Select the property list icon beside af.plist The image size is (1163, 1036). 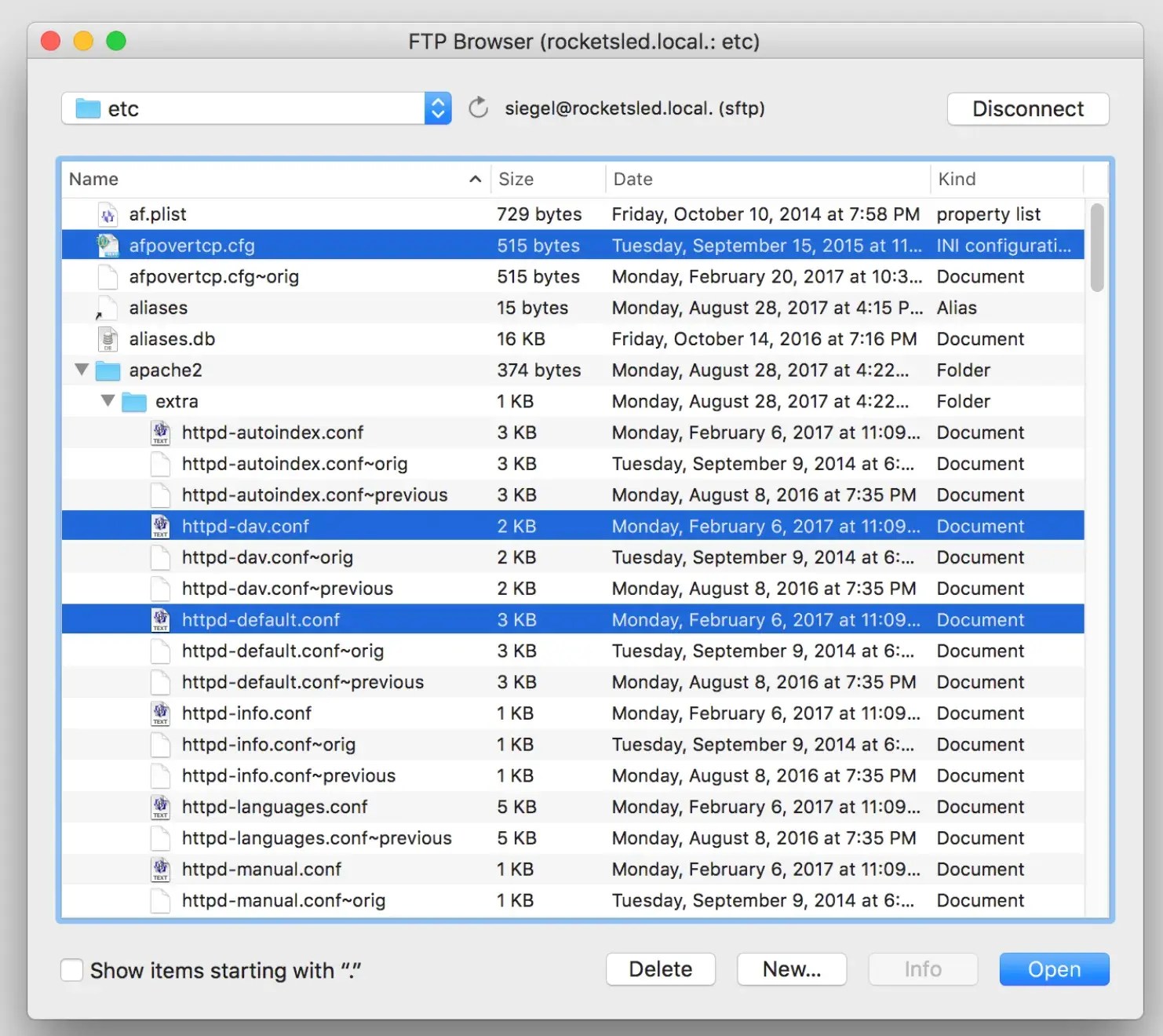point(108,213)
